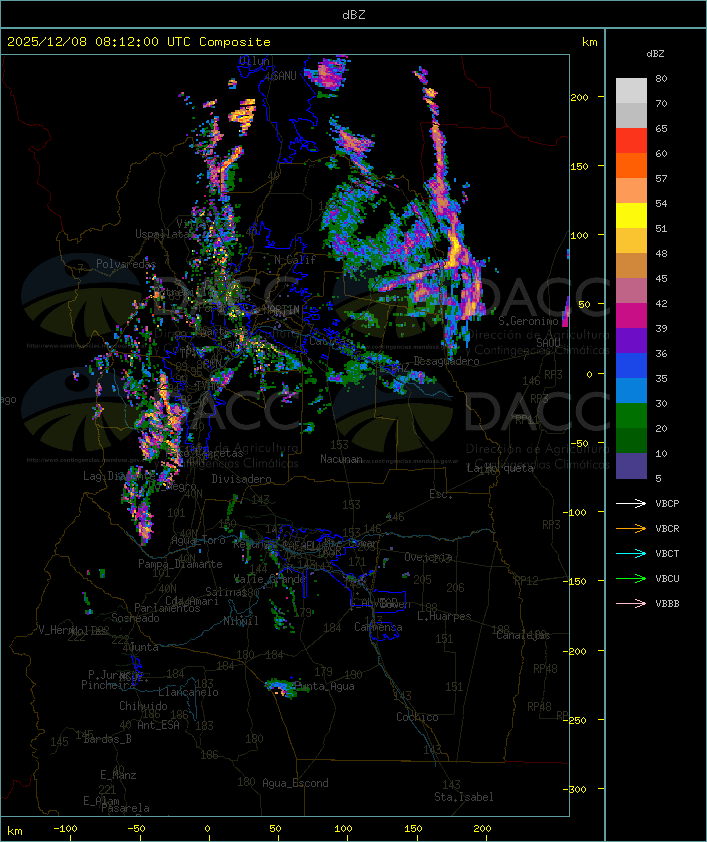Click the Sosneado map label
This screenshot has height=842, width=707.
tap(135, 618)
